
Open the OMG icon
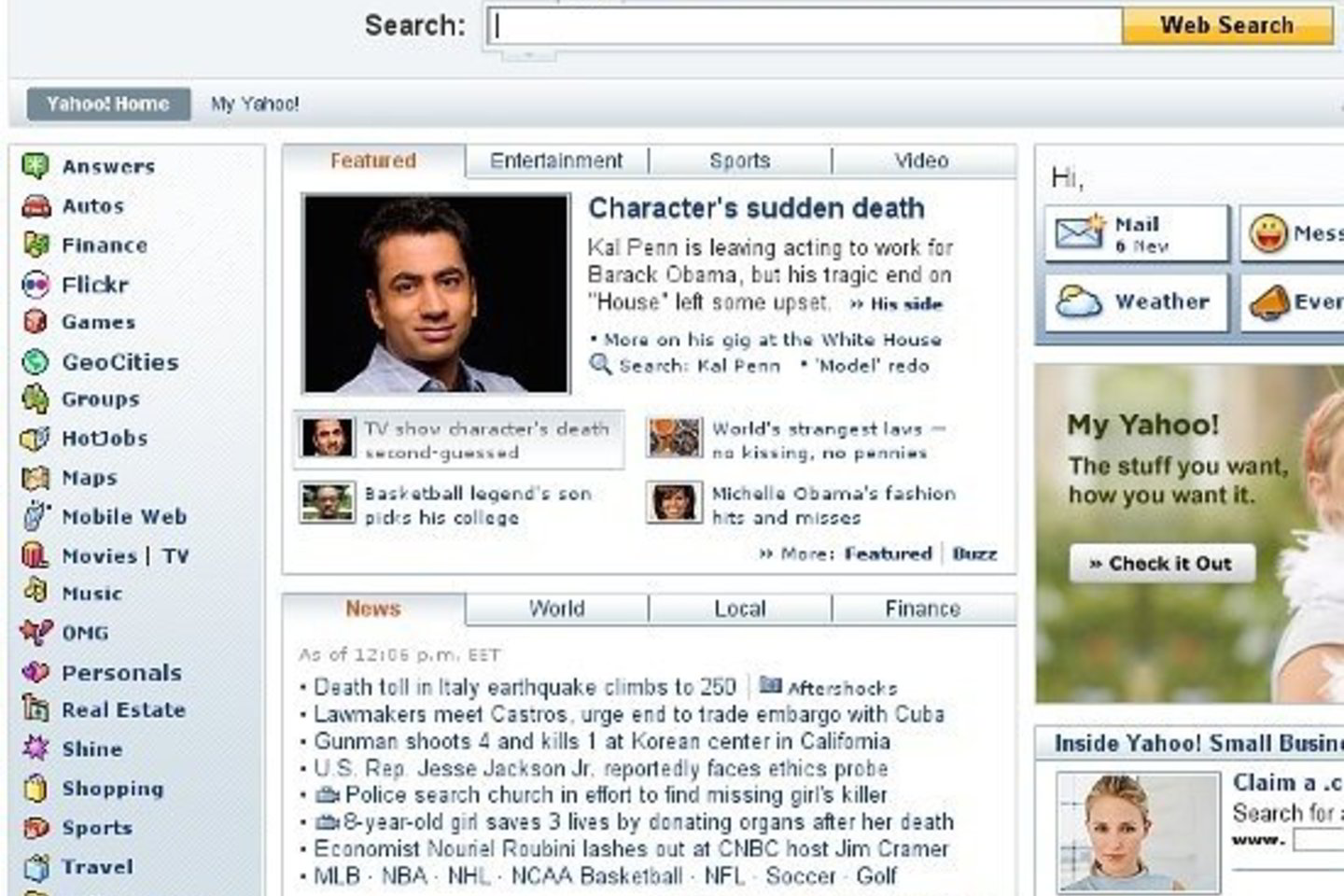[35, 632]
